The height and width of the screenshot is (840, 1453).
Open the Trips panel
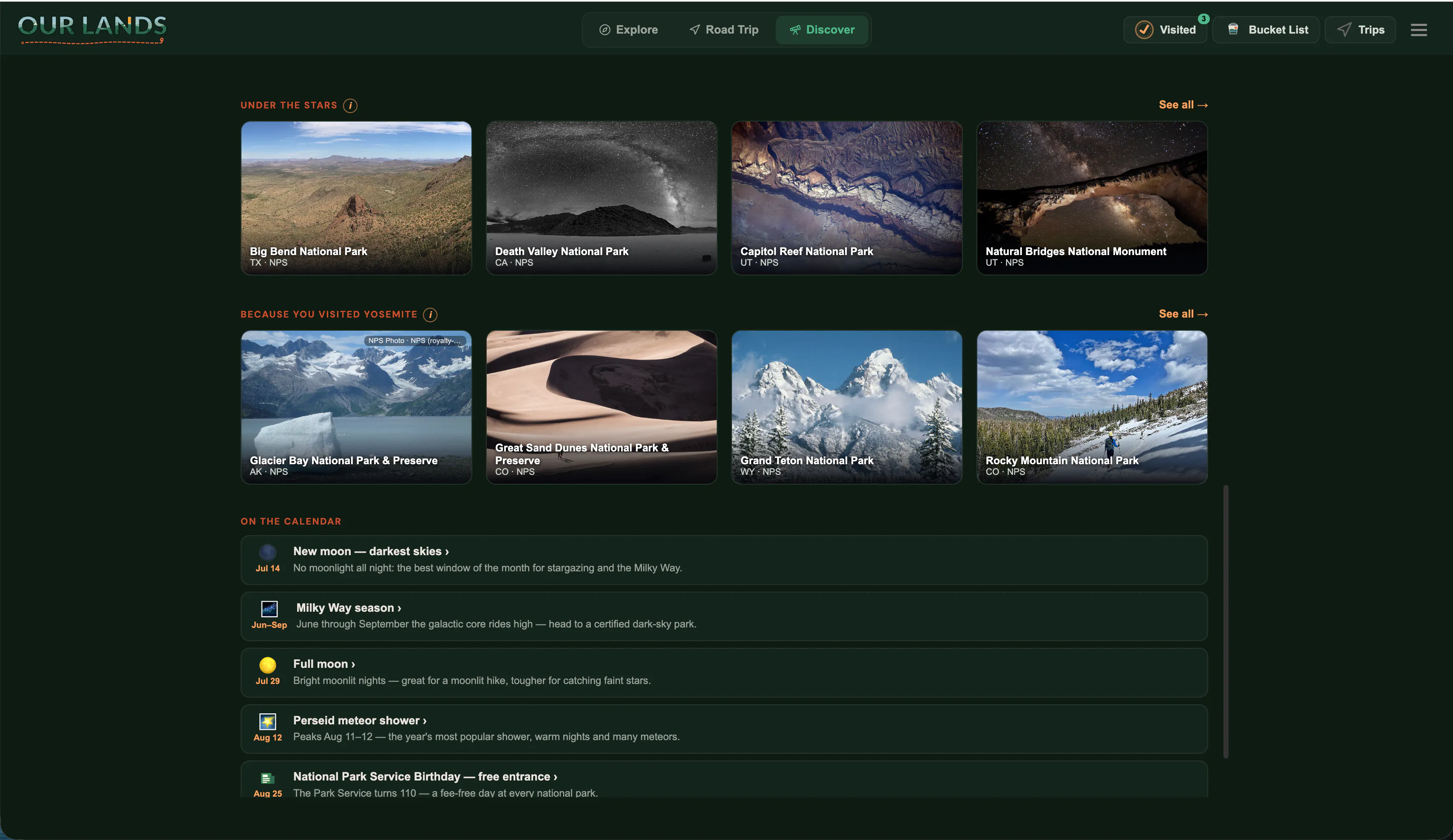[1360, 29]
